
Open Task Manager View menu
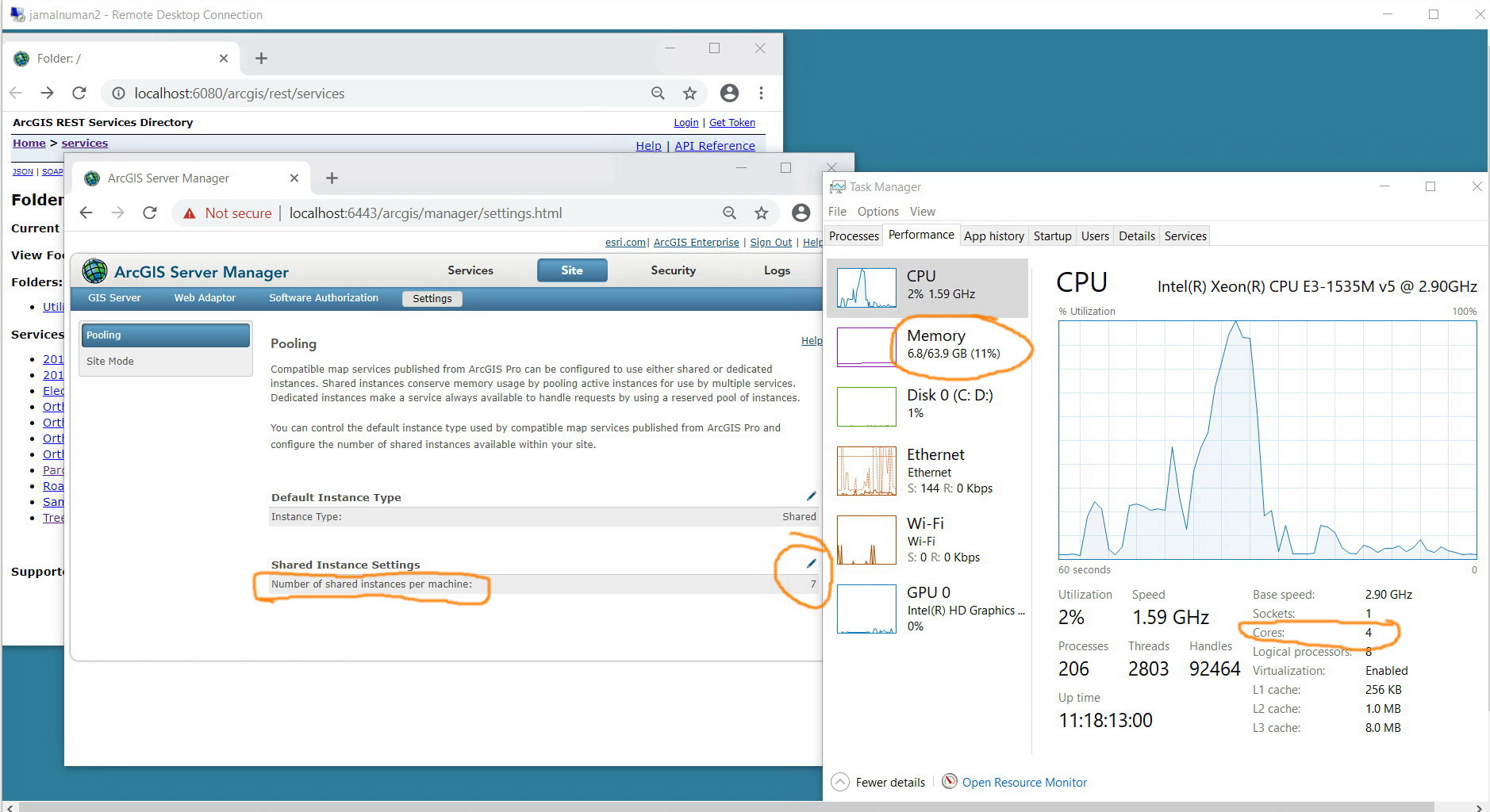click(x=922, y=211)
